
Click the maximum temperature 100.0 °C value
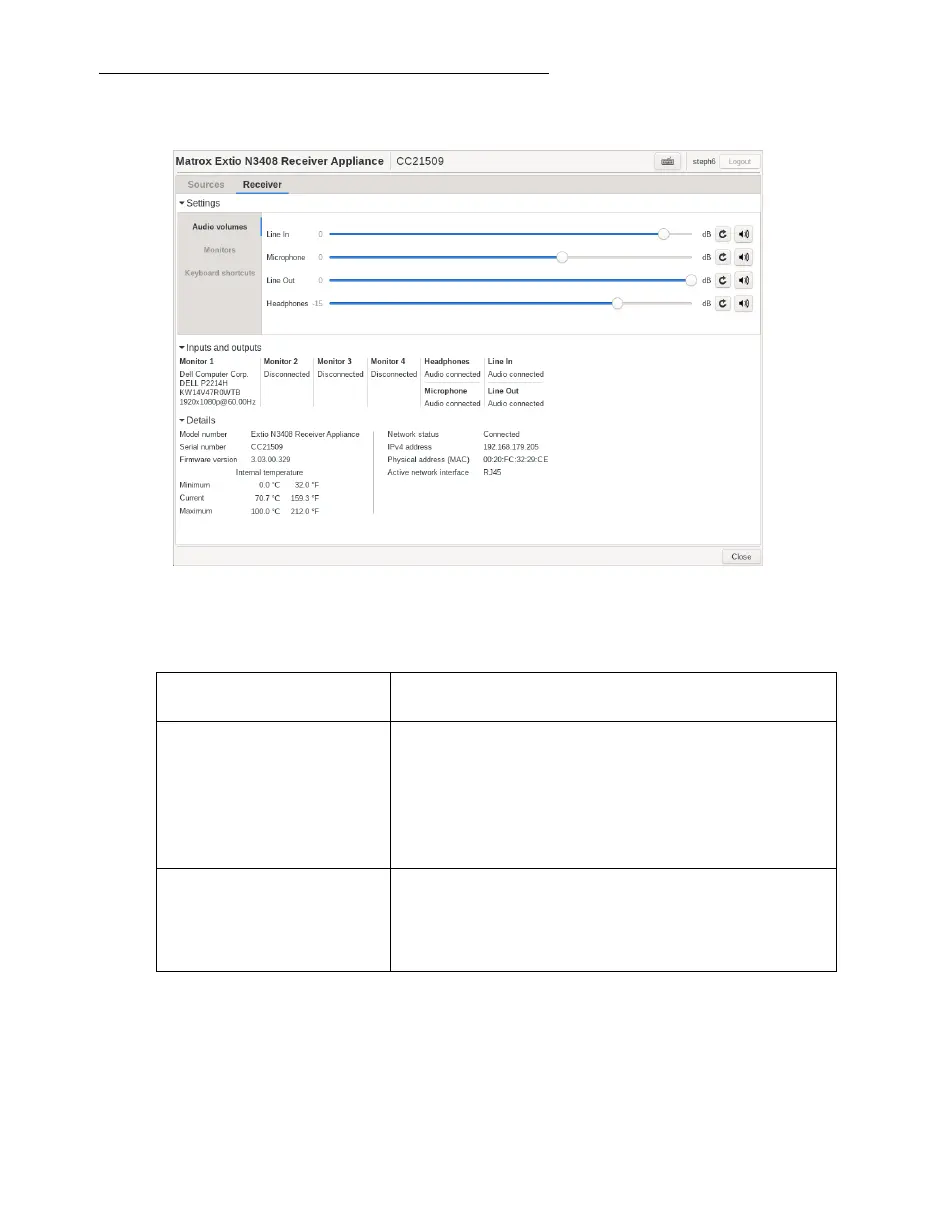(265, 511)
